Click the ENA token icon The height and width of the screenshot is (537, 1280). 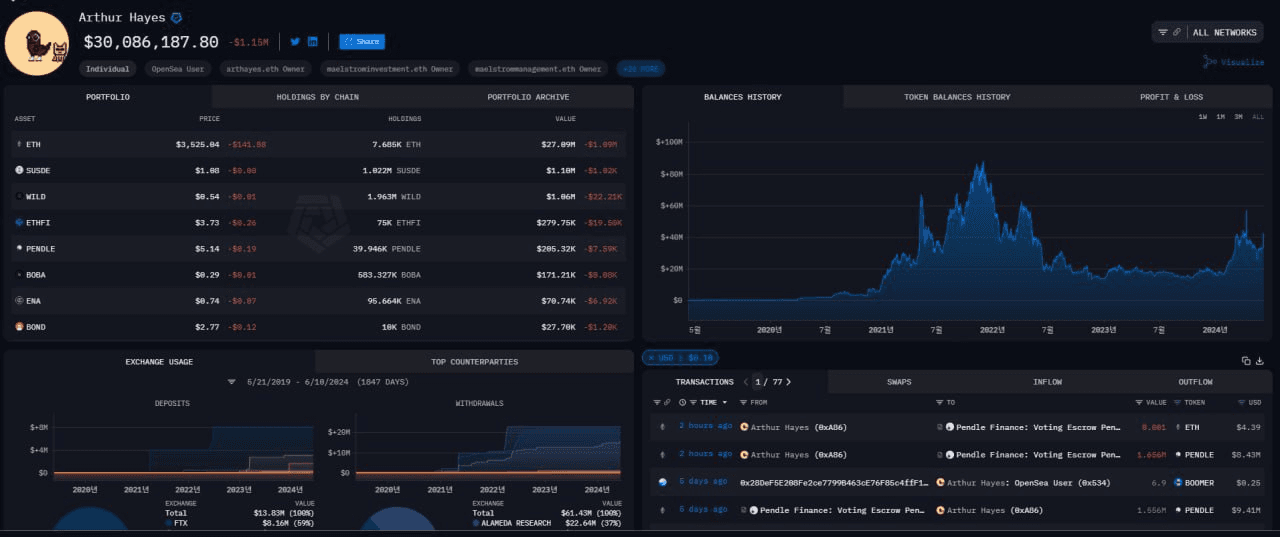[x=19, y=300]
